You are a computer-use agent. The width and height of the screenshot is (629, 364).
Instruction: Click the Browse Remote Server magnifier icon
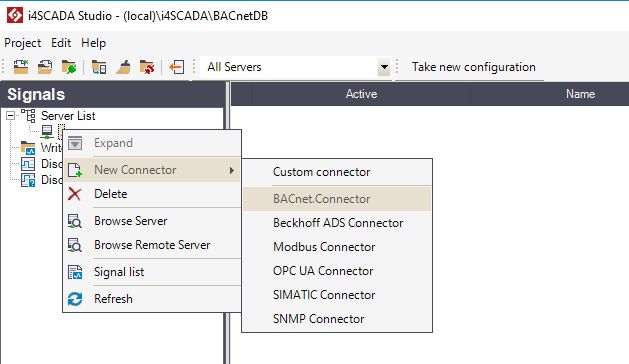pyautogui.click(x=75, y=245)
